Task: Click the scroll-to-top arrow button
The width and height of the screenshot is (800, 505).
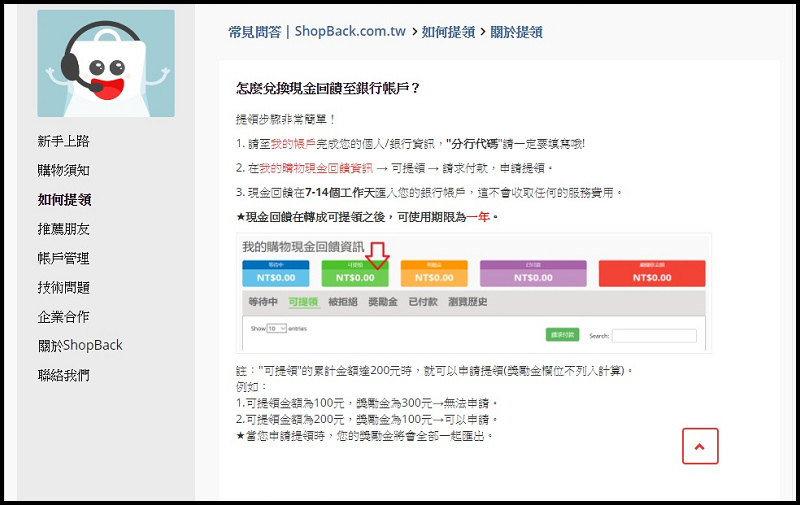Action: [x=700, y=446]
